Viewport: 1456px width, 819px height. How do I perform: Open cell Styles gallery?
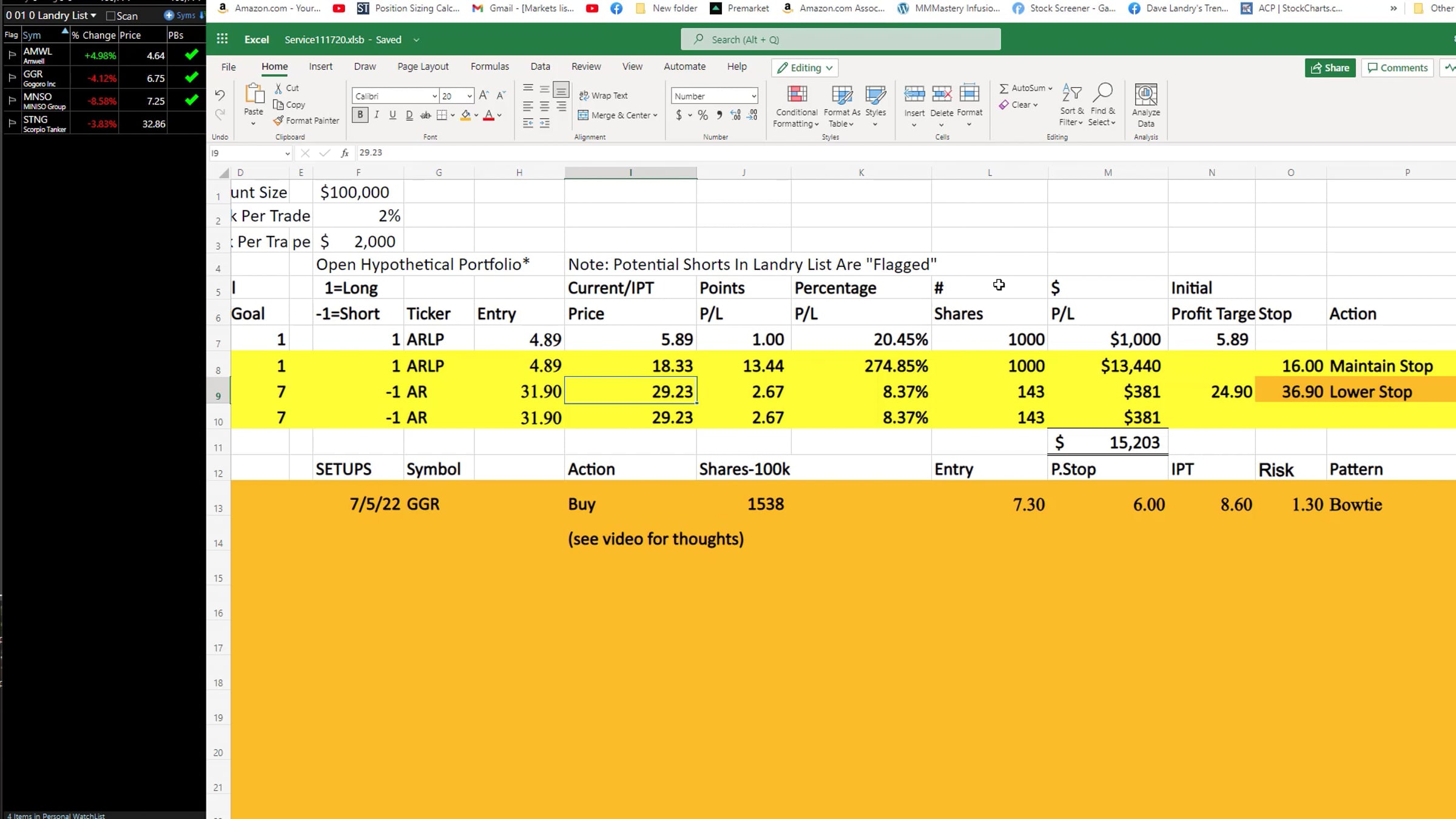coord(875,106)
